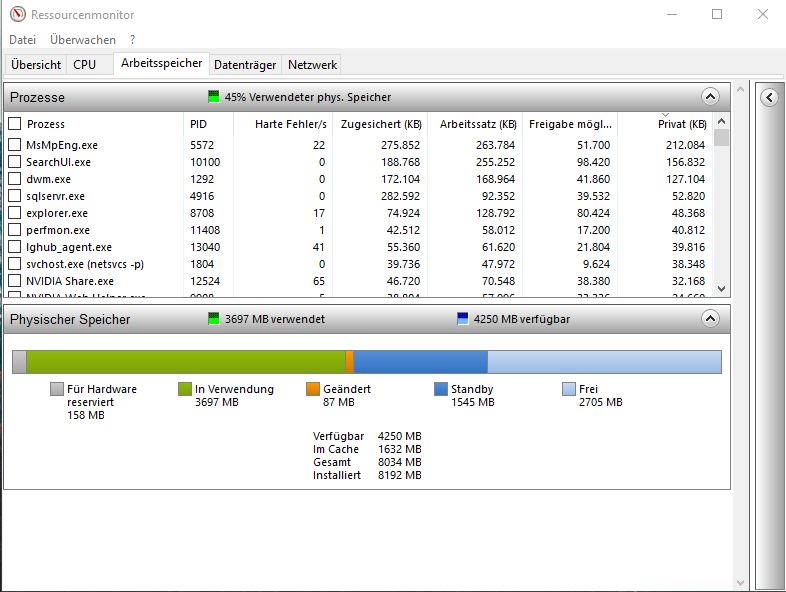Collapse the Physischer Speicher section
786x592 pixels.
(710, 318)
